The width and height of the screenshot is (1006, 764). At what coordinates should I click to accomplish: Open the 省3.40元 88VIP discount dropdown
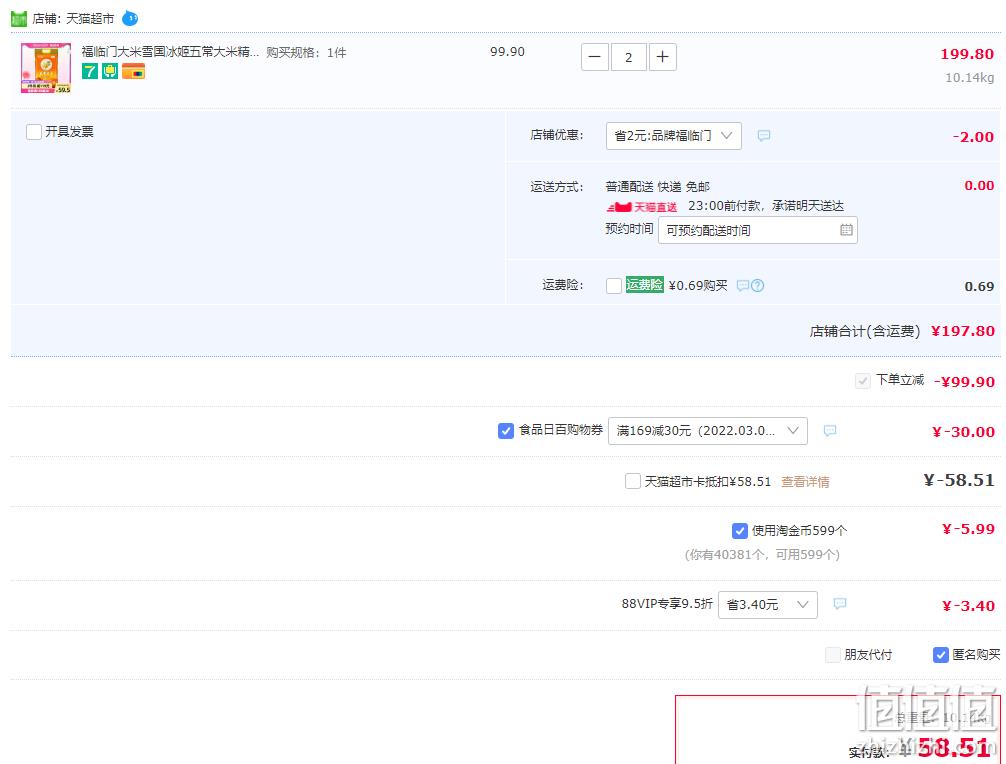pos(768,605)
